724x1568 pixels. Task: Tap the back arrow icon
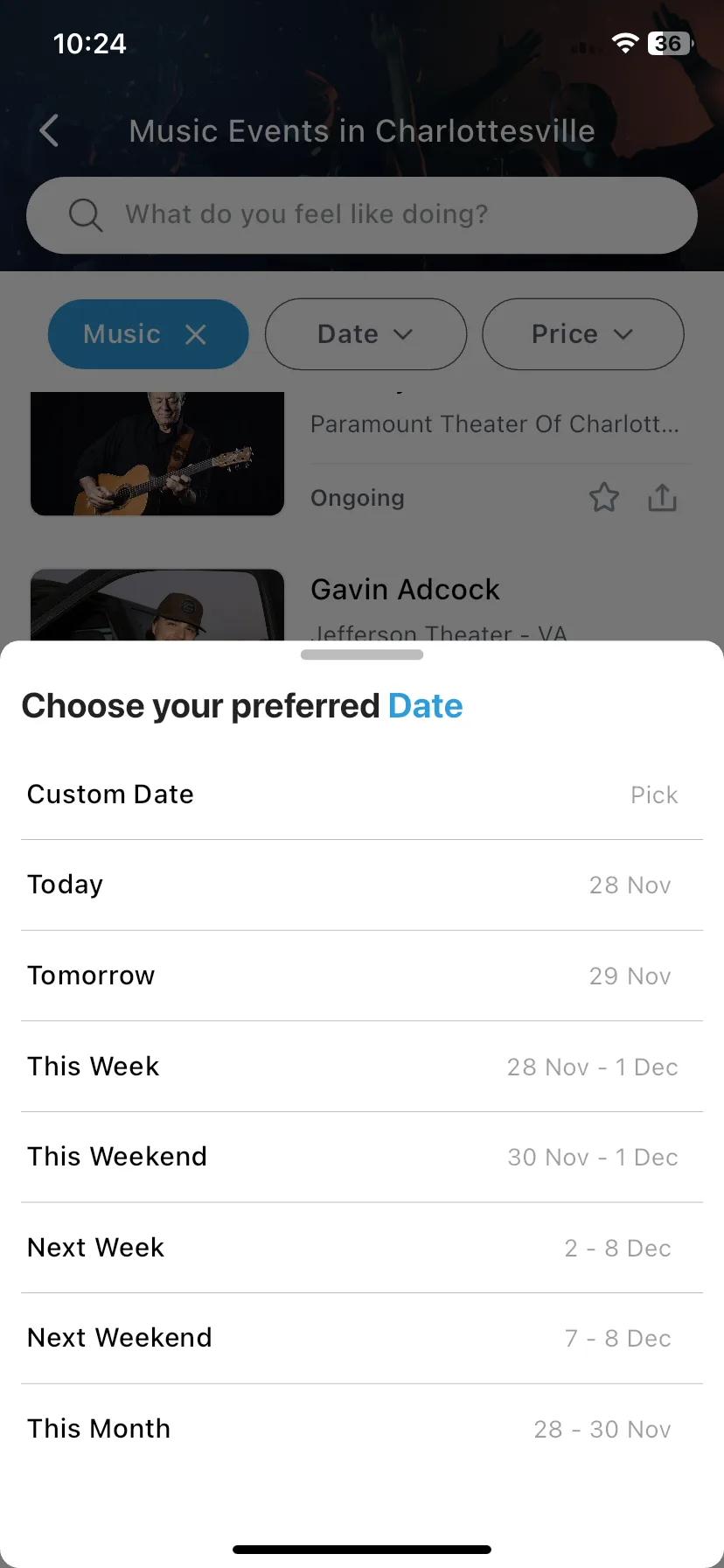50,131
